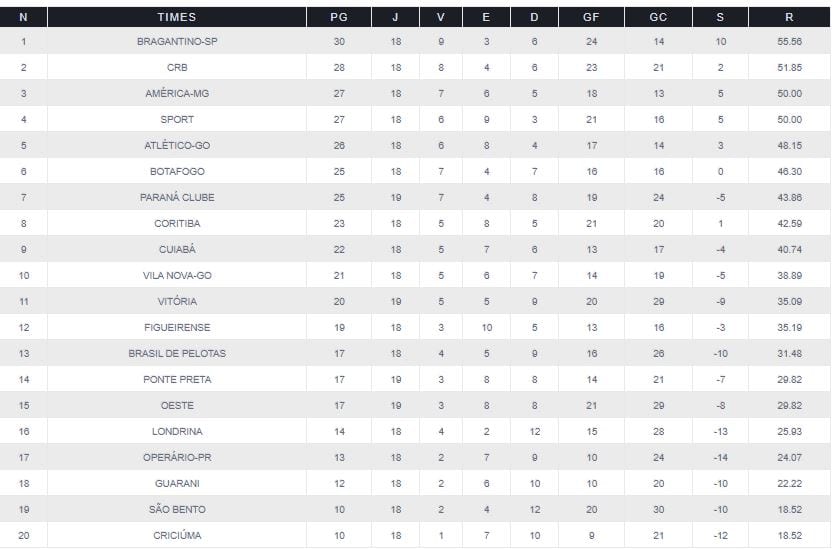
Task: Click the Coritiba team name
Action: tap(177, 224)
